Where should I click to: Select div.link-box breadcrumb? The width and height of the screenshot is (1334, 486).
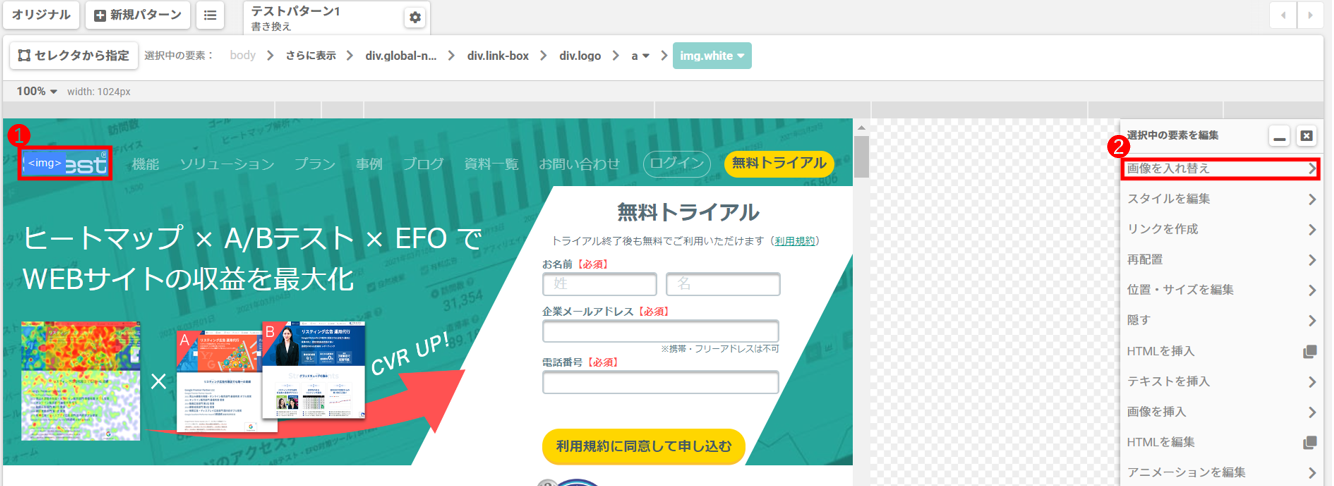tap(498, 56)
